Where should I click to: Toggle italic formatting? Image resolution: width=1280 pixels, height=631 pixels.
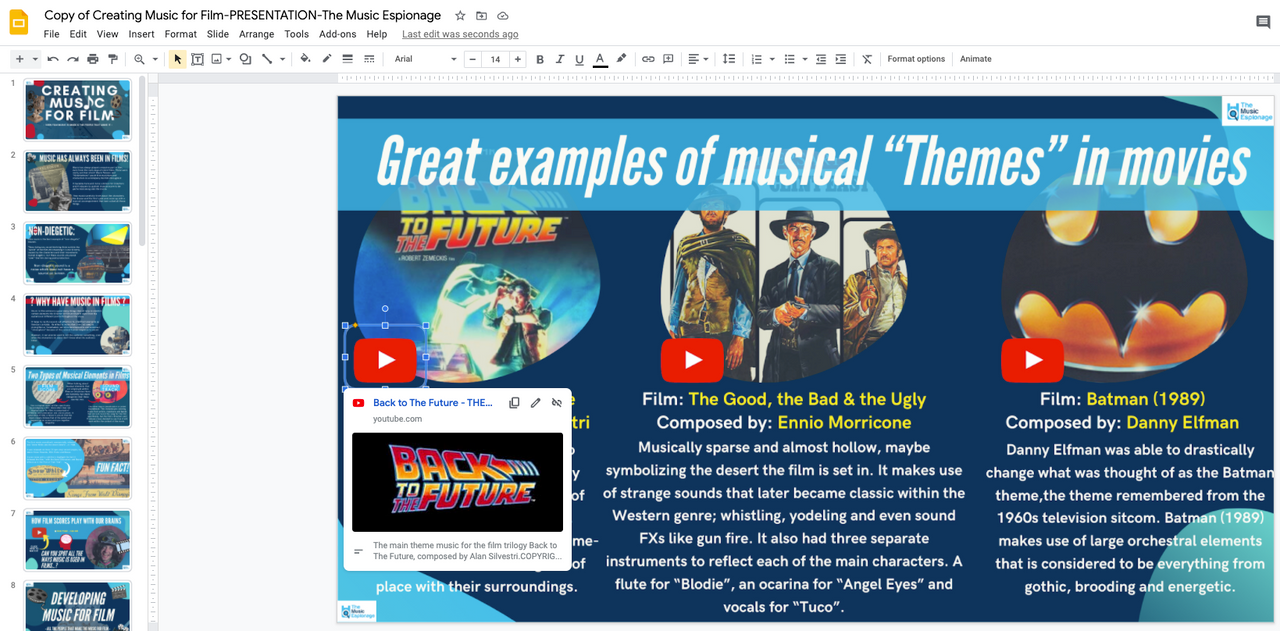(560, 59)
